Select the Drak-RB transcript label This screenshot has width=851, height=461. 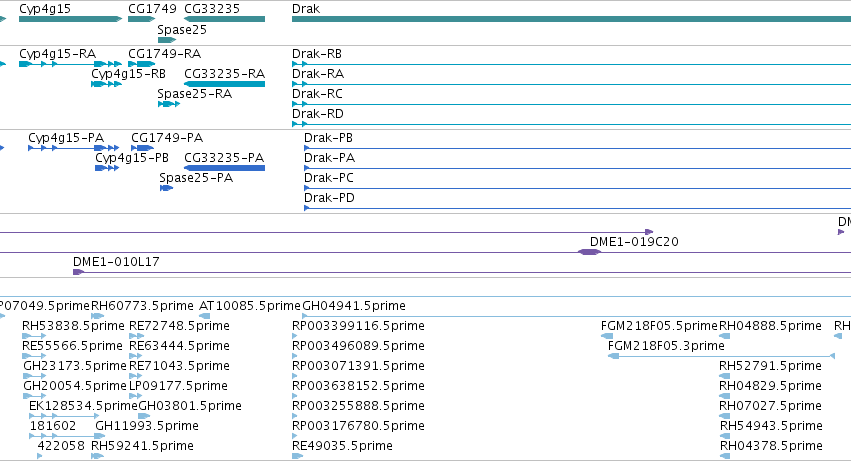pyautogui.click(x=317, y=54)
